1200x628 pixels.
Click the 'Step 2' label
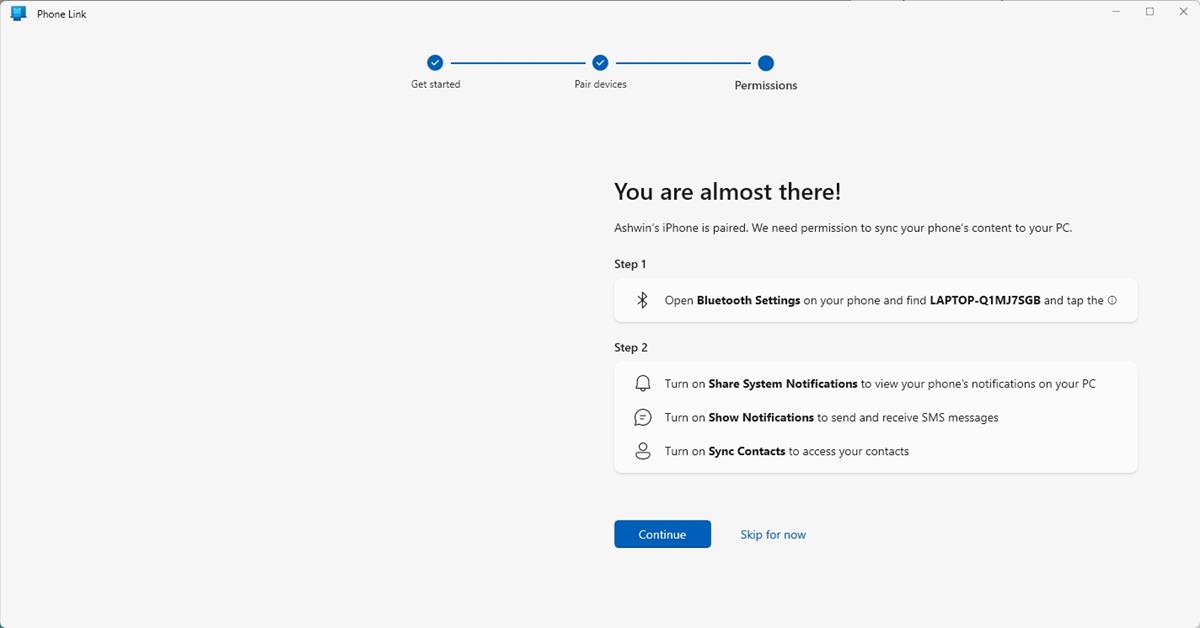pyautogui.click(x=631, y=348)
